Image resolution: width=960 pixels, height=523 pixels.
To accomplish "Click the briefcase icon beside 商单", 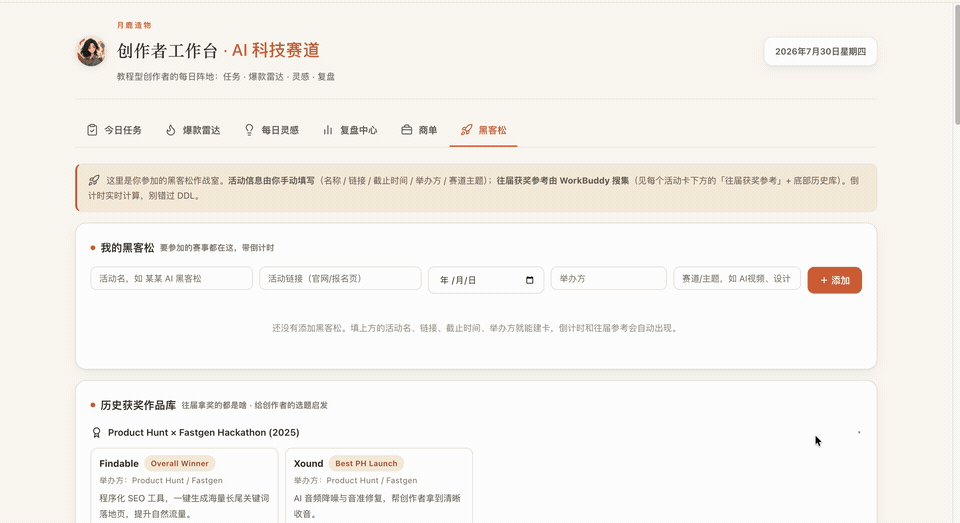I will (x=407, y=130).
